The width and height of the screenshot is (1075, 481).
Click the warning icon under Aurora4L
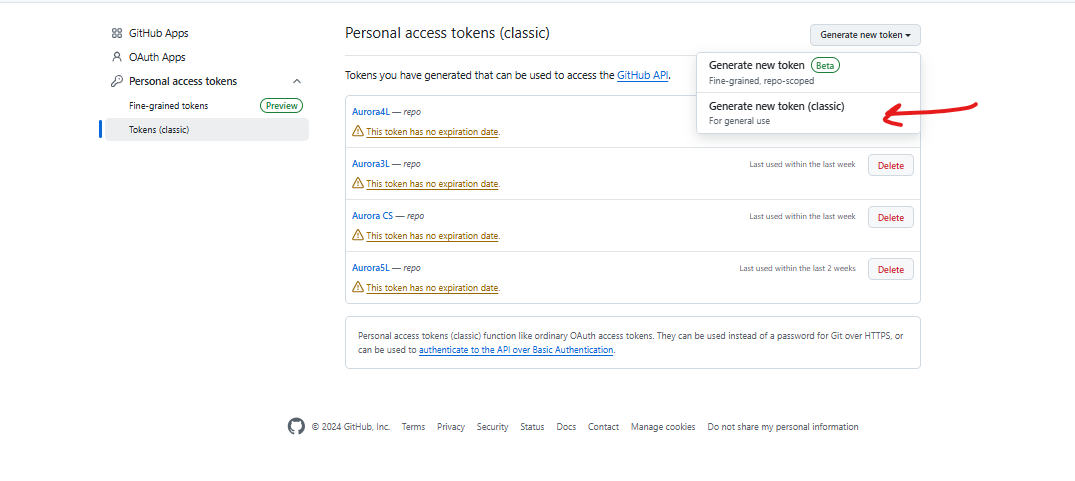coord(358,131)
